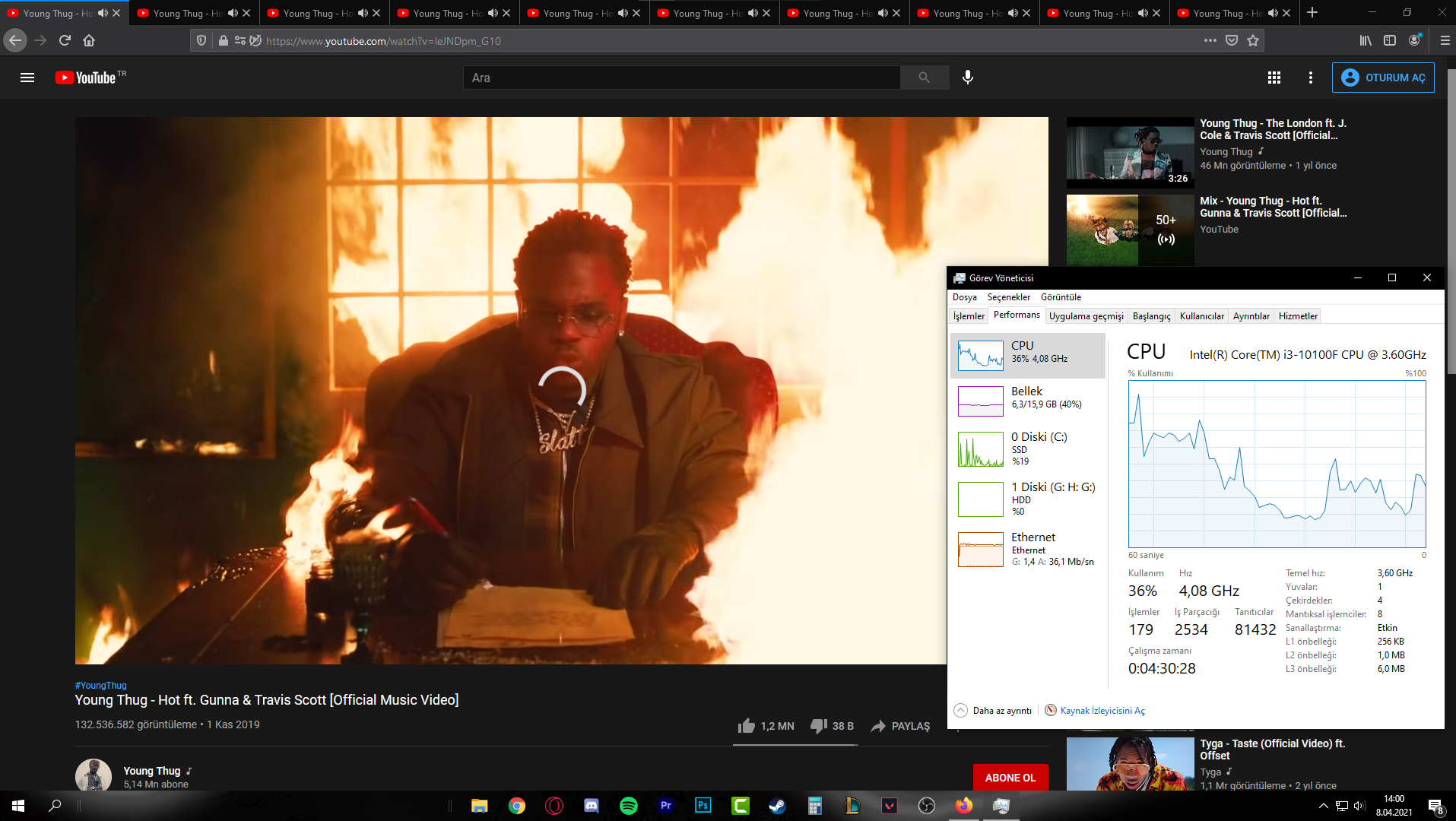
Task: Open the YouTube guide menu icon
Action: click(27, 78)
